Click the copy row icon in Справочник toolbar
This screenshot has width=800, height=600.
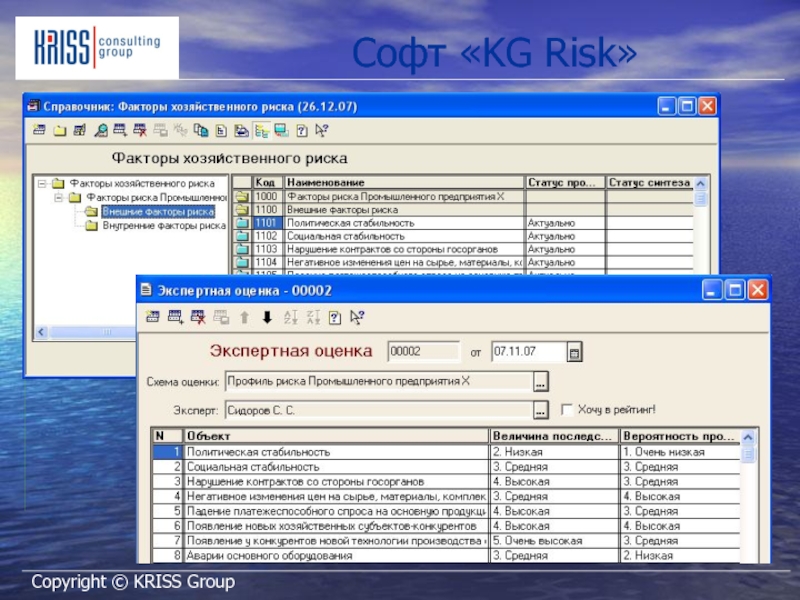click(120, 131)
